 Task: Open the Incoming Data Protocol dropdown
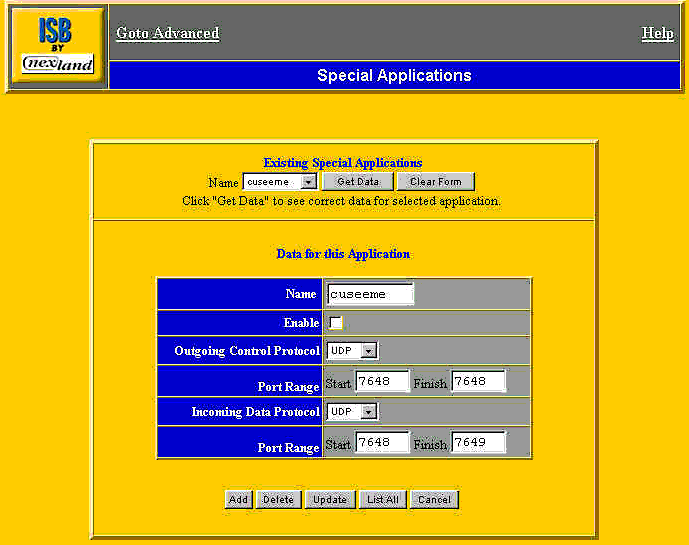click(352, 412)
